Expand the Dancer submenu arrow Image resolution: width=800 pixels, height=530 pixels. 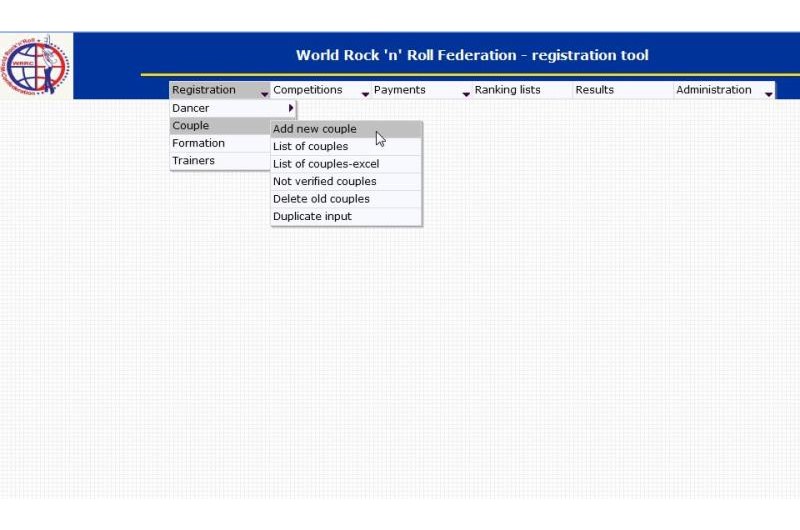[291, 108]
